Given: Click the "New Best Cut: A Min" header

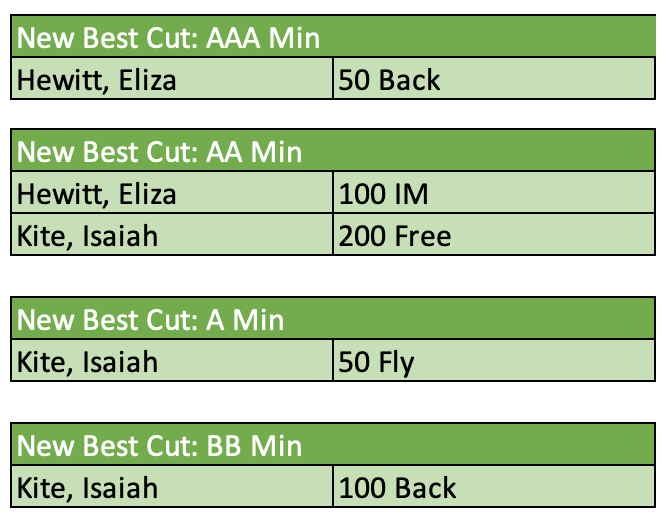Looking at the screenshot, I should [x=151, y=319].
